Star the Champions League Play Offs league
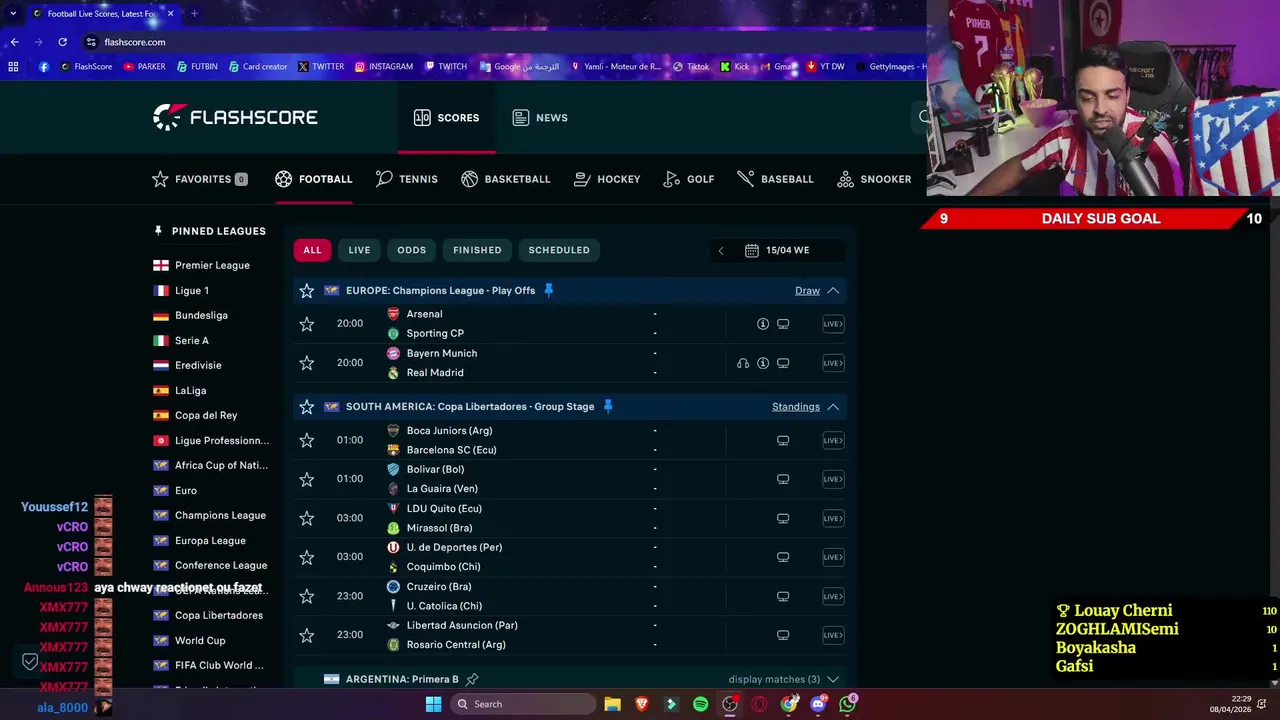Viewport: 1280px width, 720px height. click(x=307, y=291)
